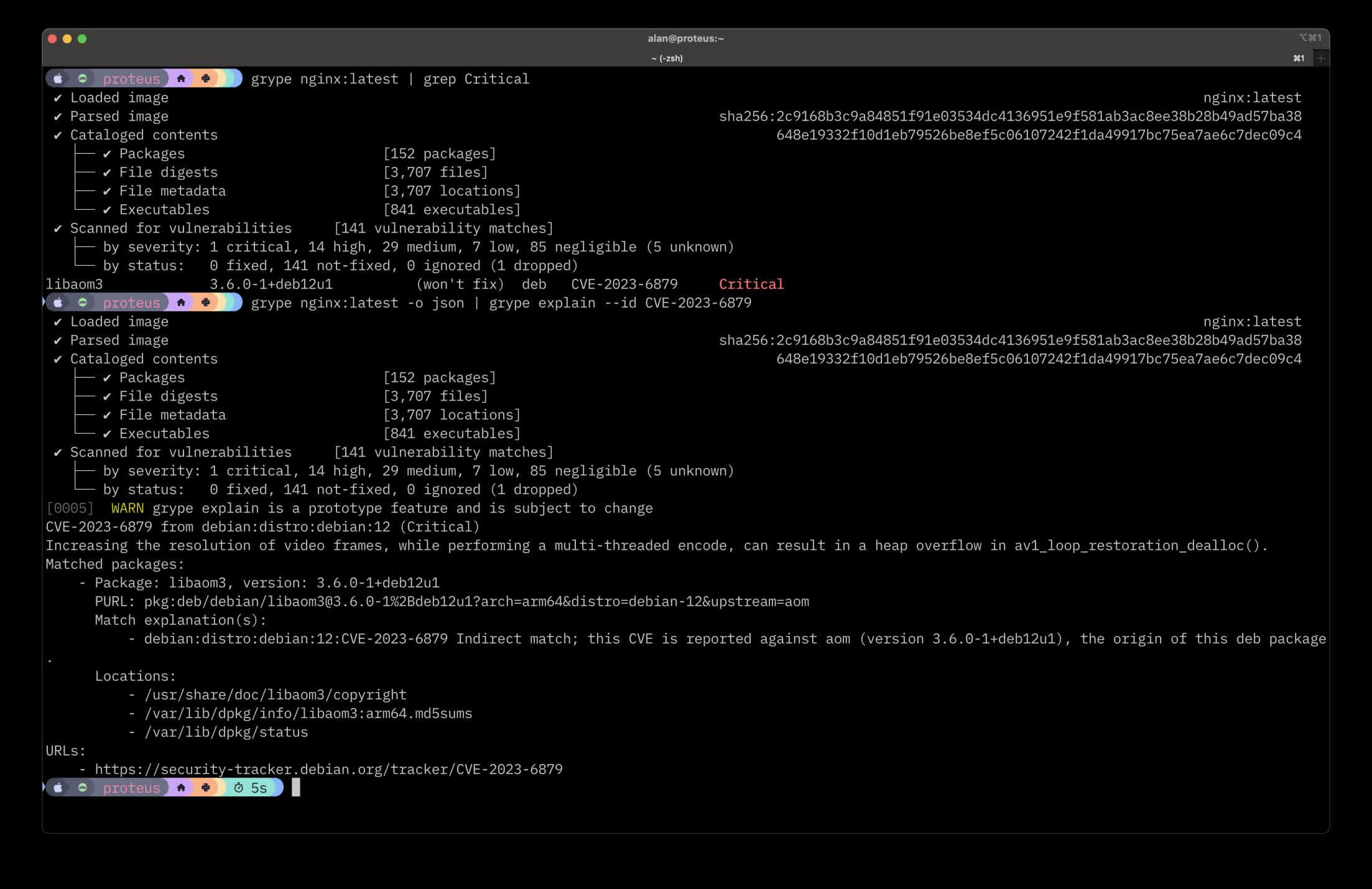Select the '~ (-zsh)' tab
The height and width of the screenshot is (889, 1372).
[667, 58]
